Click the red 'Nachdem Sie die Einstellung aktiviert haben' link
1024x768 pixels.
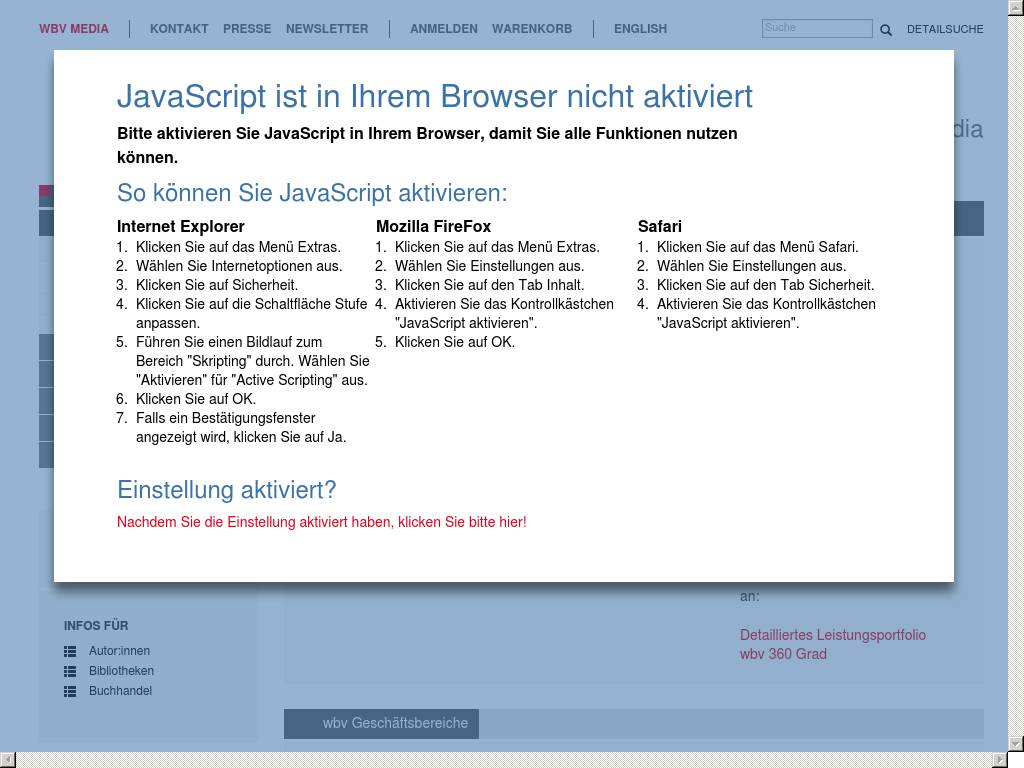(321, 522)
